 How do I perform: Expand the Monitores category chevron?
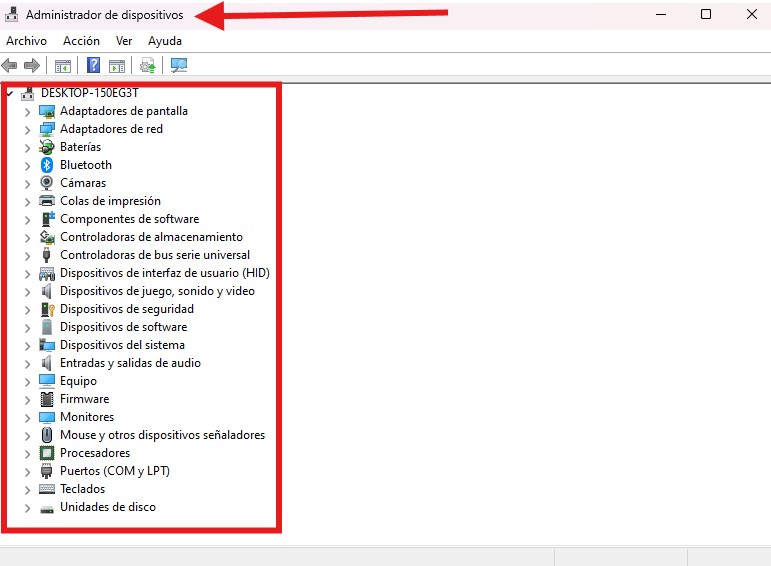28,417
